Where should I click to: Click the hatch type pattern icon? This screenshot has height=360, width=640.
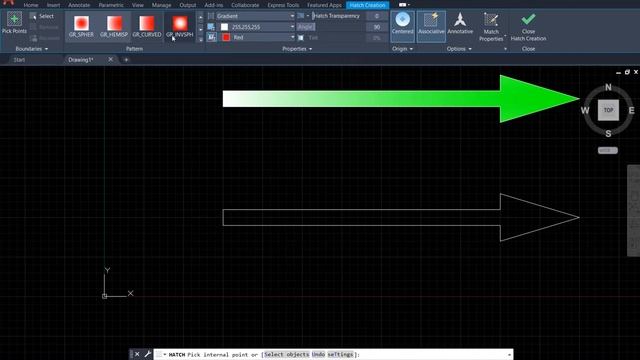pos(211,16)
